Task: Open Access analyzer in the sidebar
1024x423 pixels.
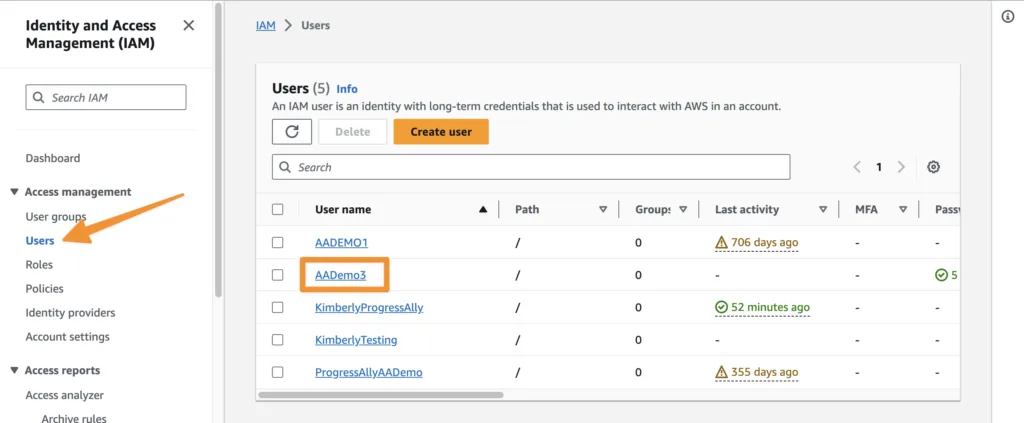Action: tap(65, 395)
